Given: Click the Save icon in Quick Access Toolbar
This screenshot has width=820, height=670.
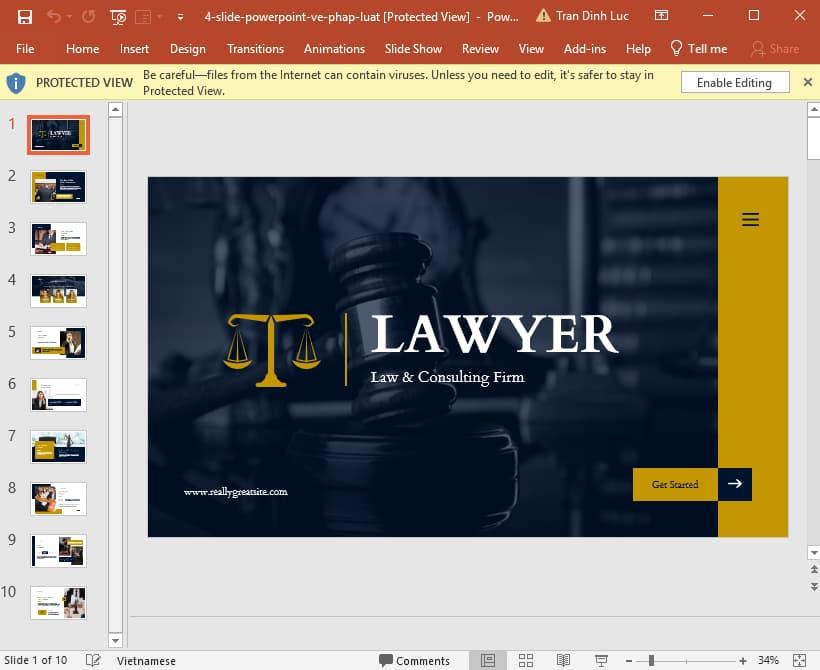Looking at the screenshot, I should pos(25,17).
